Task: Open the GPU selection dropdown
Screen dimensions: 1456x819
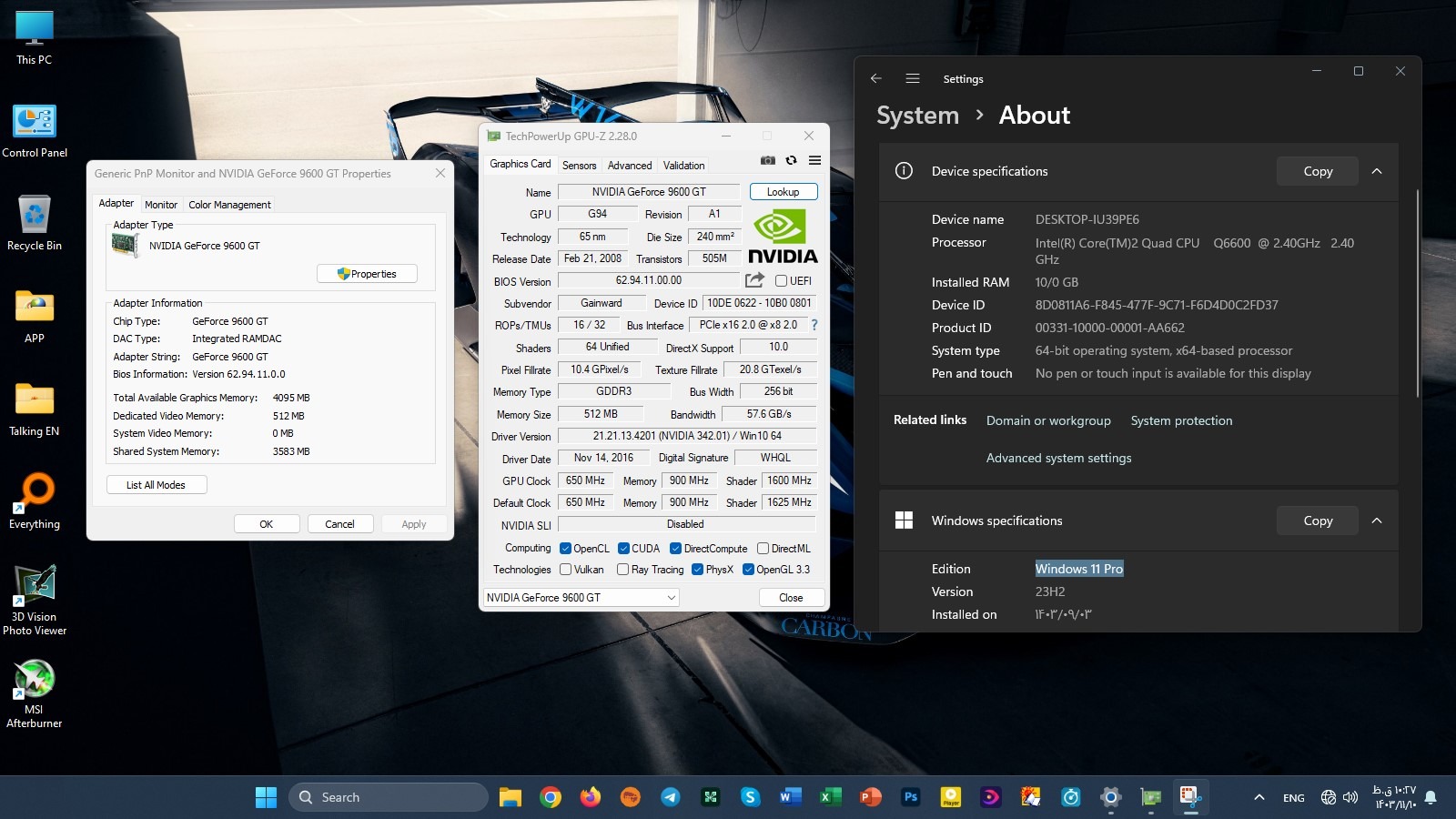Action: 580,598
